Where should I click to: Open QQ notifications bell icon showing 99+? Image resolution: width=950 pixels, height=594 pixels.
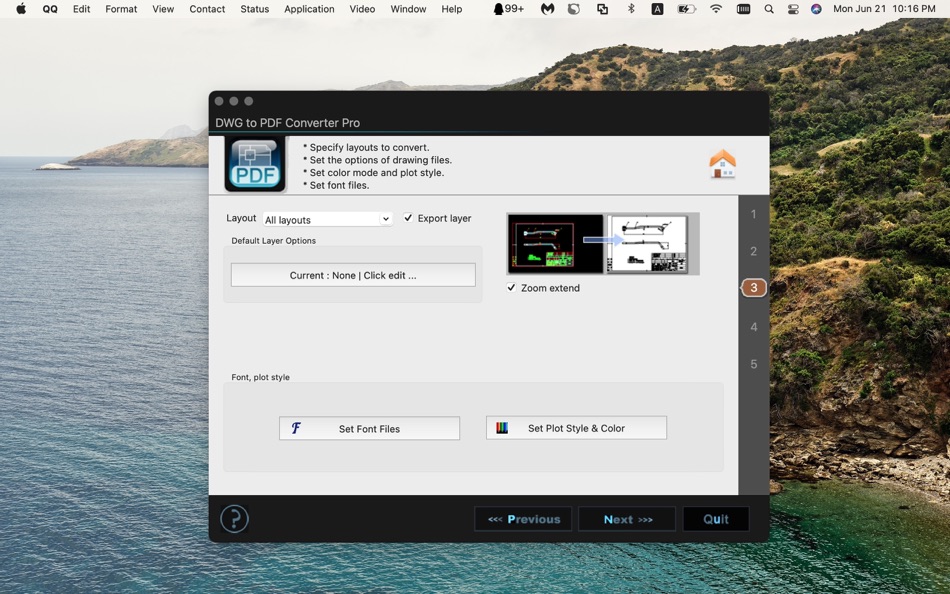(x=508, y=8)
